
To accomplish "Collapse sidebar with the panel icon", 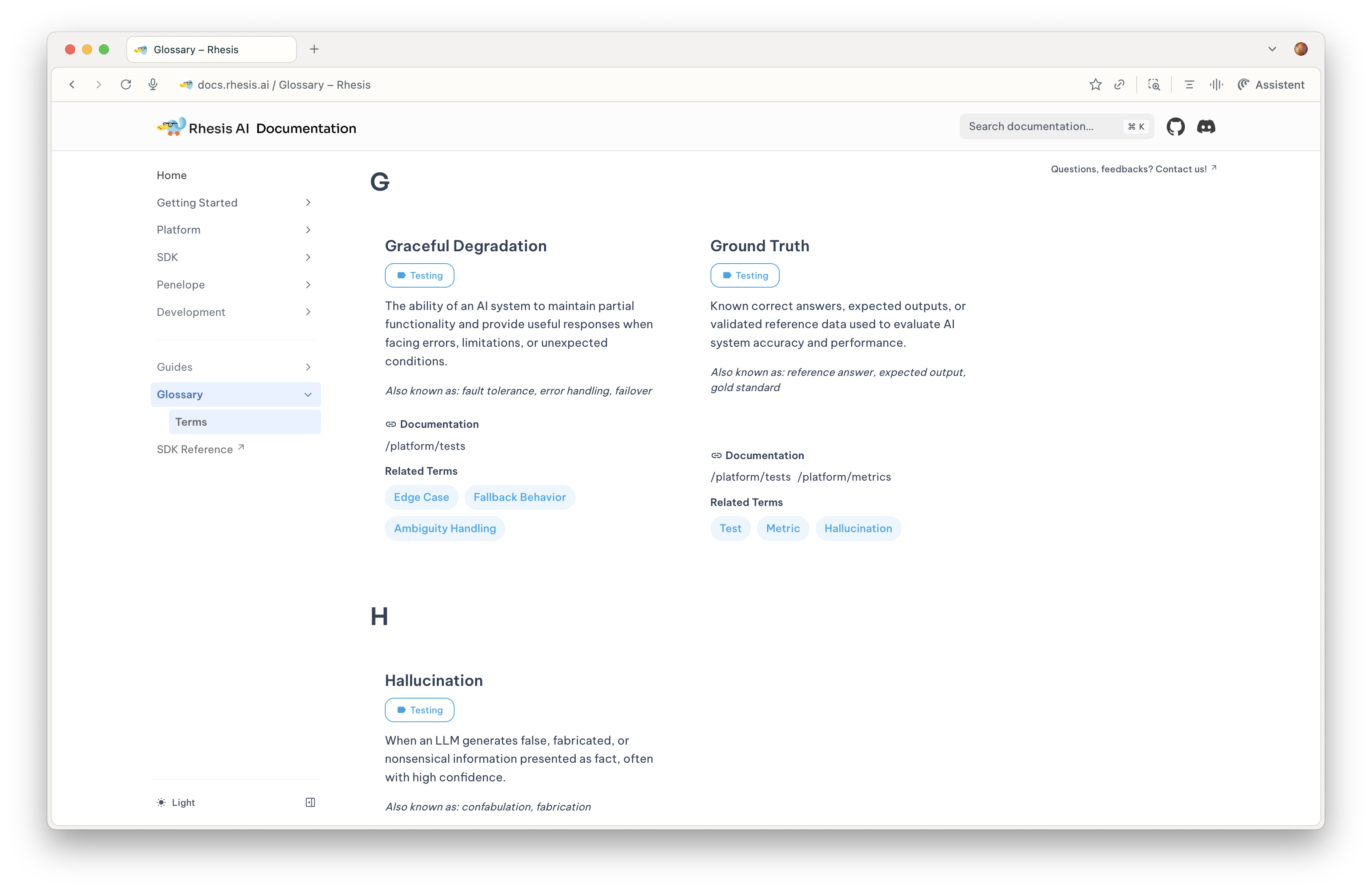I will point(310,803).
